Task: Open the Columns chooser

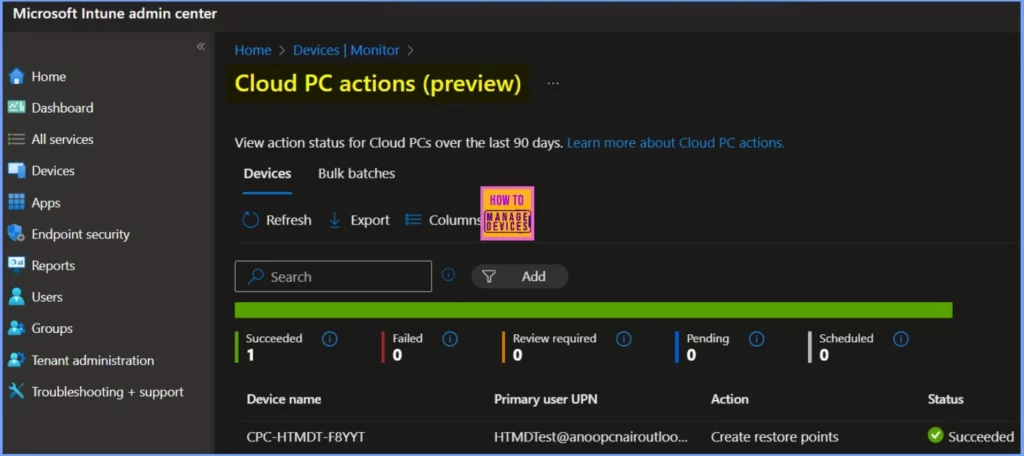Action: pos(443,220)
